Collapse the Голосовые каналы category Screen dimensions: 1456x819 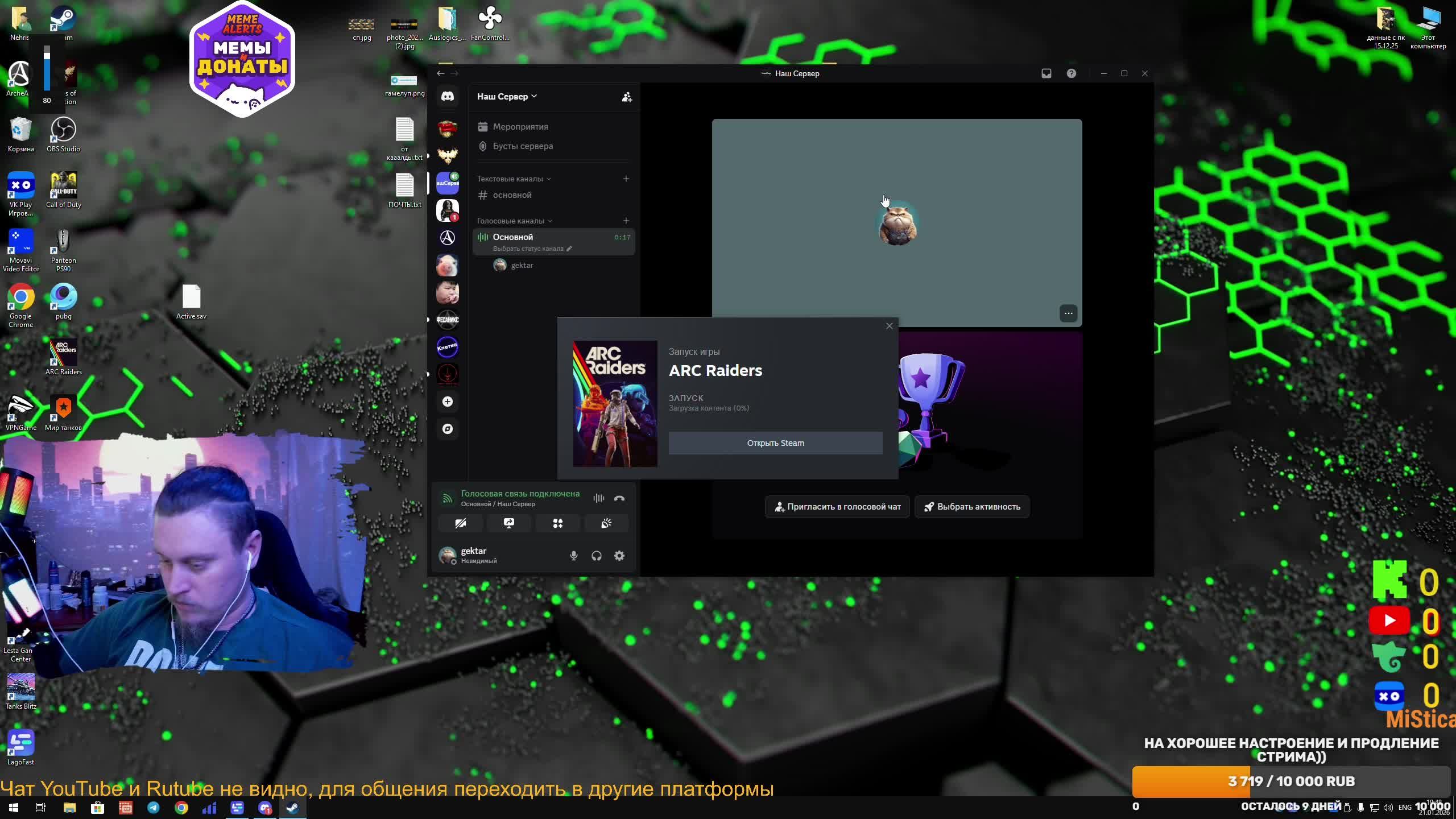[514, 221]
